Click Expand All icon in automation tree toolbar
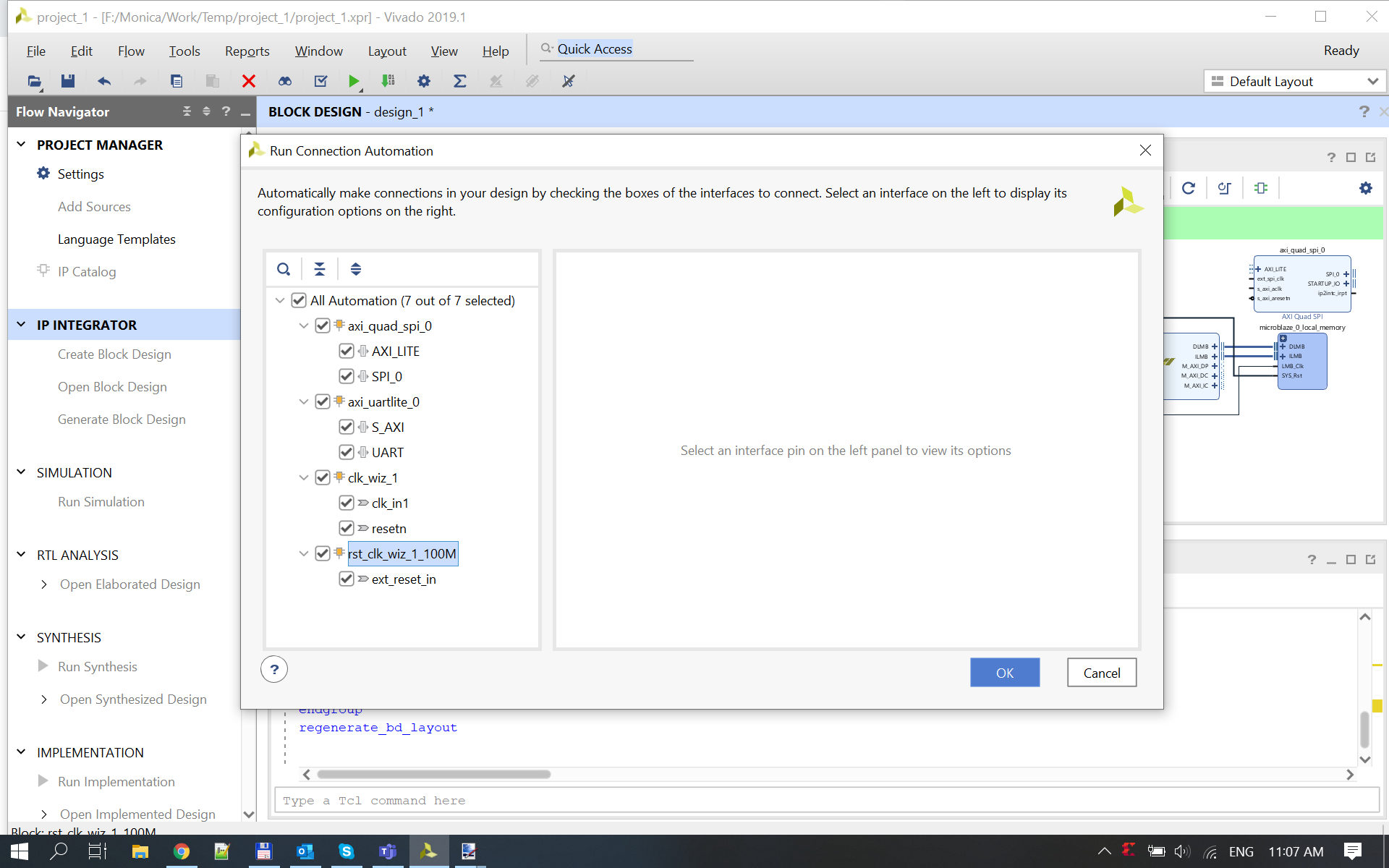Viewport: 1389px width, 868px height. point(356,269)
